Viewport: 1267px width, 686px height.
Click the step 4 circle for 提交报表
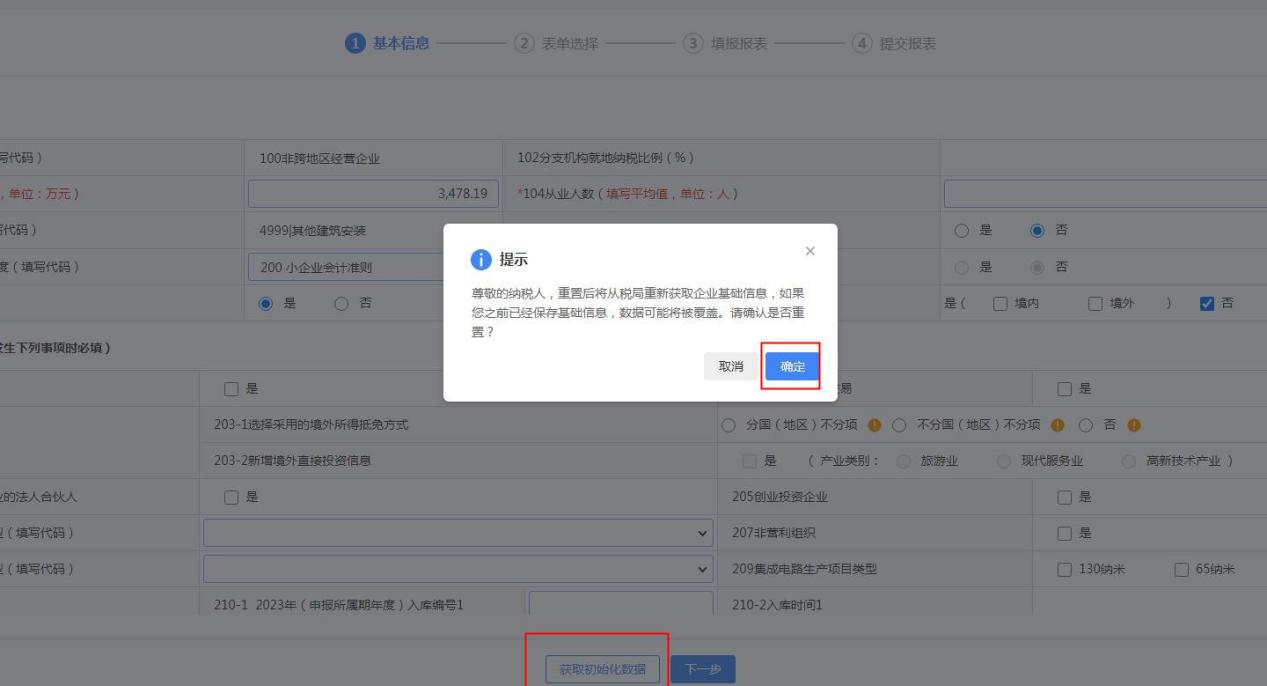pyautogui.click(x=861, y=43)
